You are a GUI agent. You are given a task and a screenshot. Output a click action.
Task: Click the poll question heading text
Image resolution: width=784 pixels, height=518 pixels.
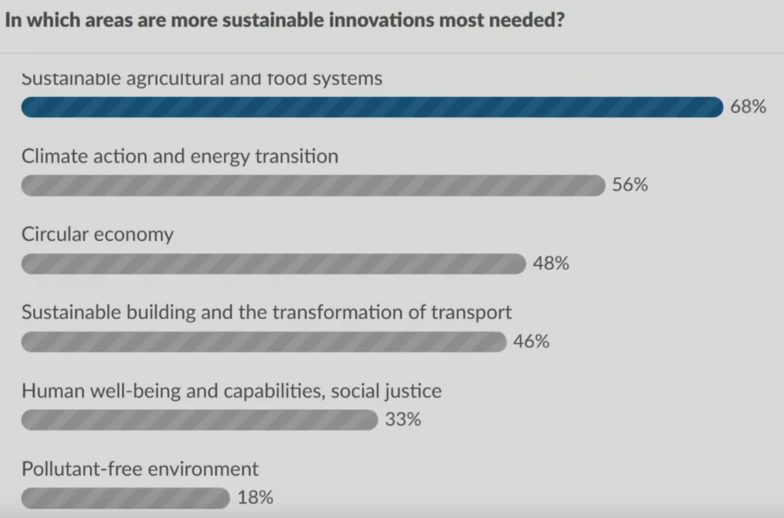pos(284,20)
